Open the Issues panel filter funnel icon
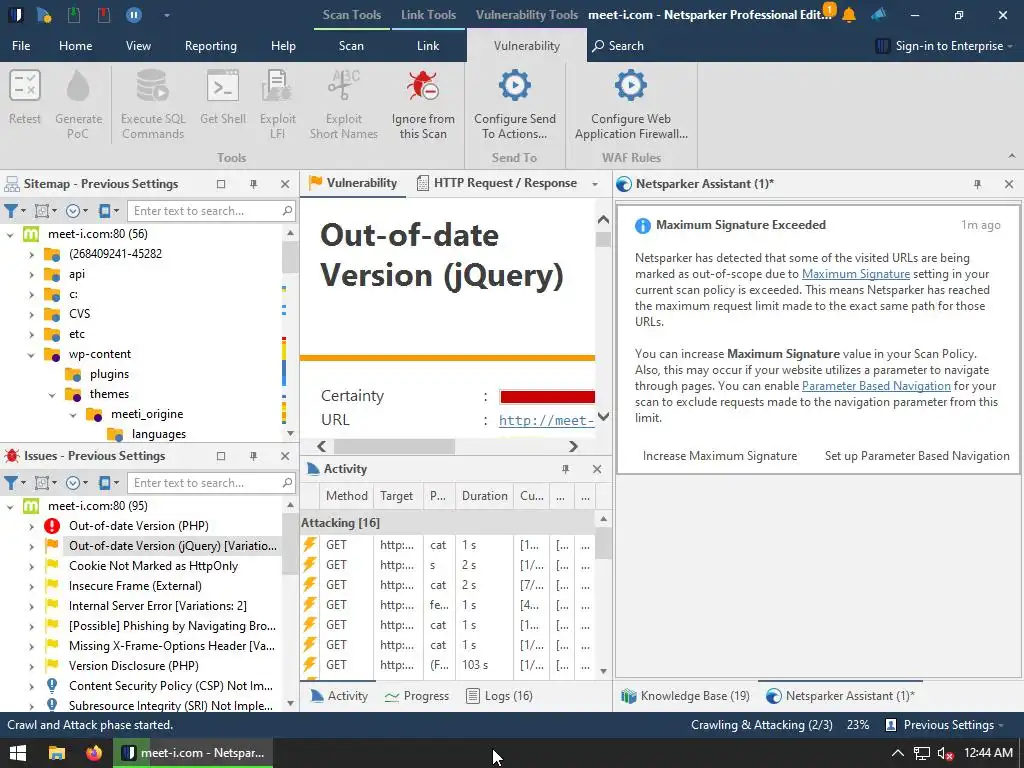The image size is (1024, 768). click(x=11, y=483)
